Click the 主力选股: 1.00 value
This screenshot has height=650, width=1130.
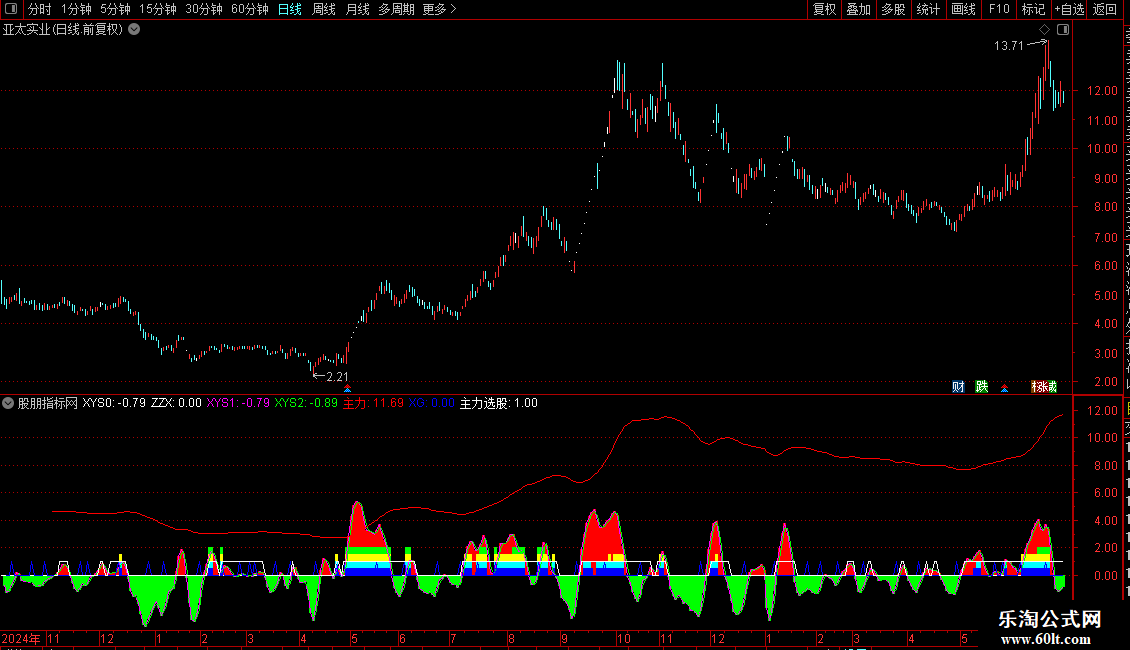pos(499,404)
